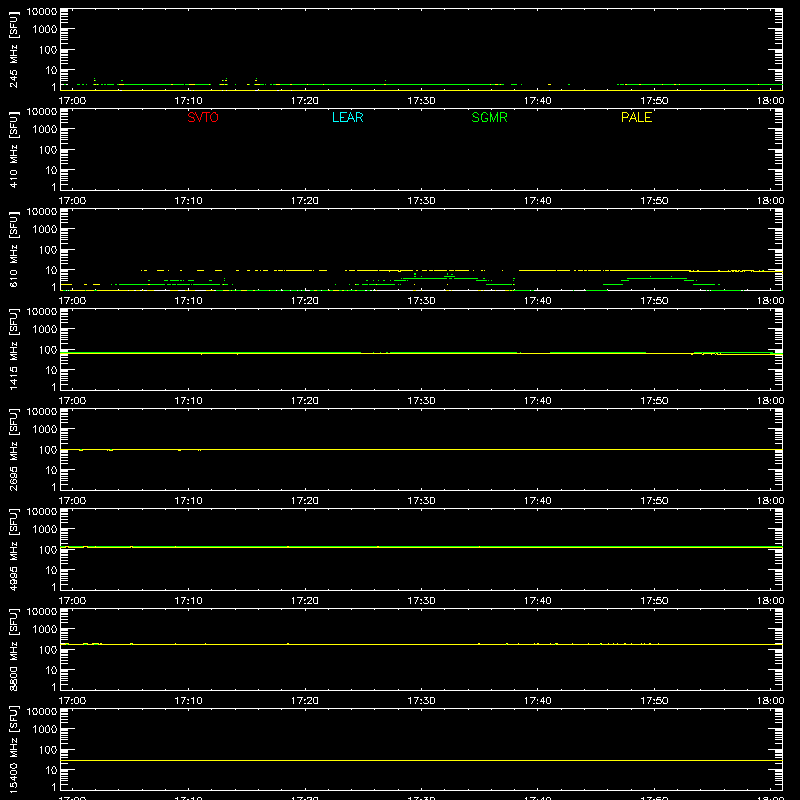This screenshot has height=800, width=800.
Task: Click 17:50 time label under 8800 MHz panel
Action: 654,701
